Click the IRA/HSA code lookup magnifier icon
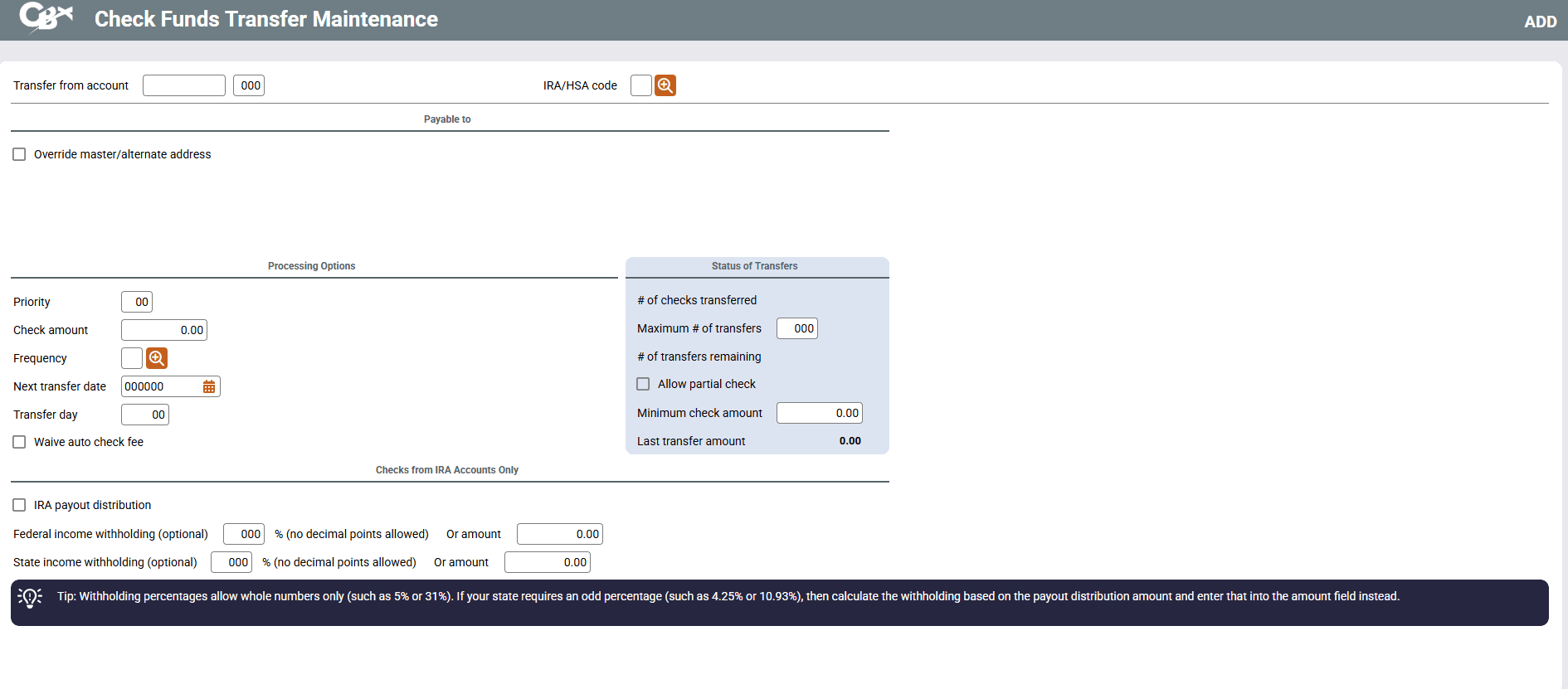Image resolution: width=1568 pixels, height=689 pixels. pos(665,85)
